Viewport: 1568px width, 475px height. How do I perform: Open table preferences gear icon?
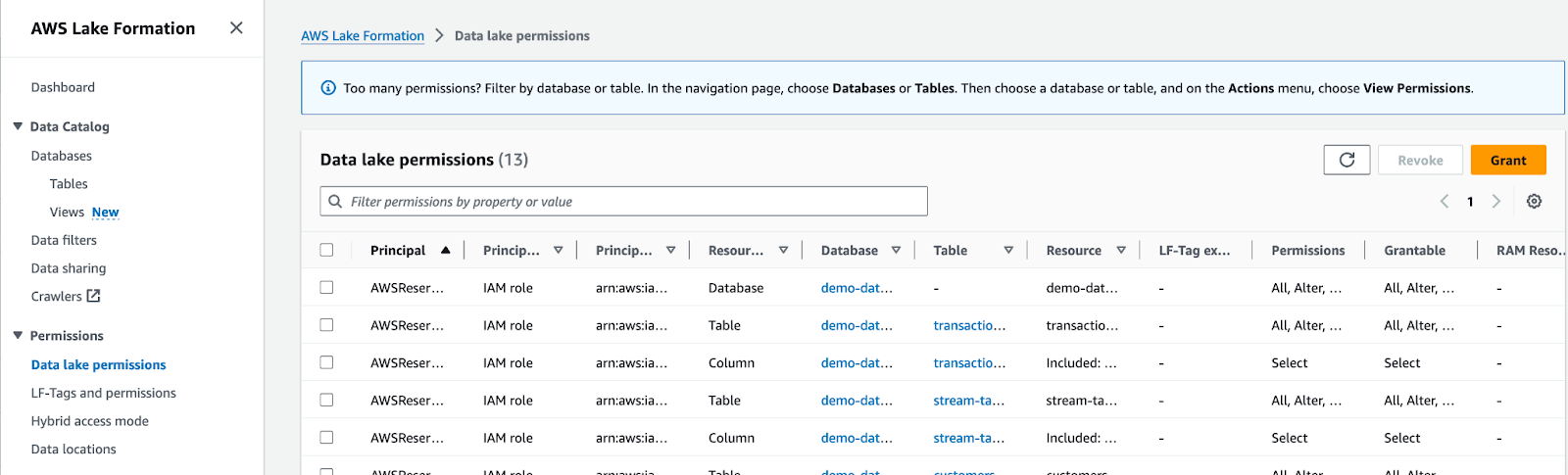pos(1534,201)
